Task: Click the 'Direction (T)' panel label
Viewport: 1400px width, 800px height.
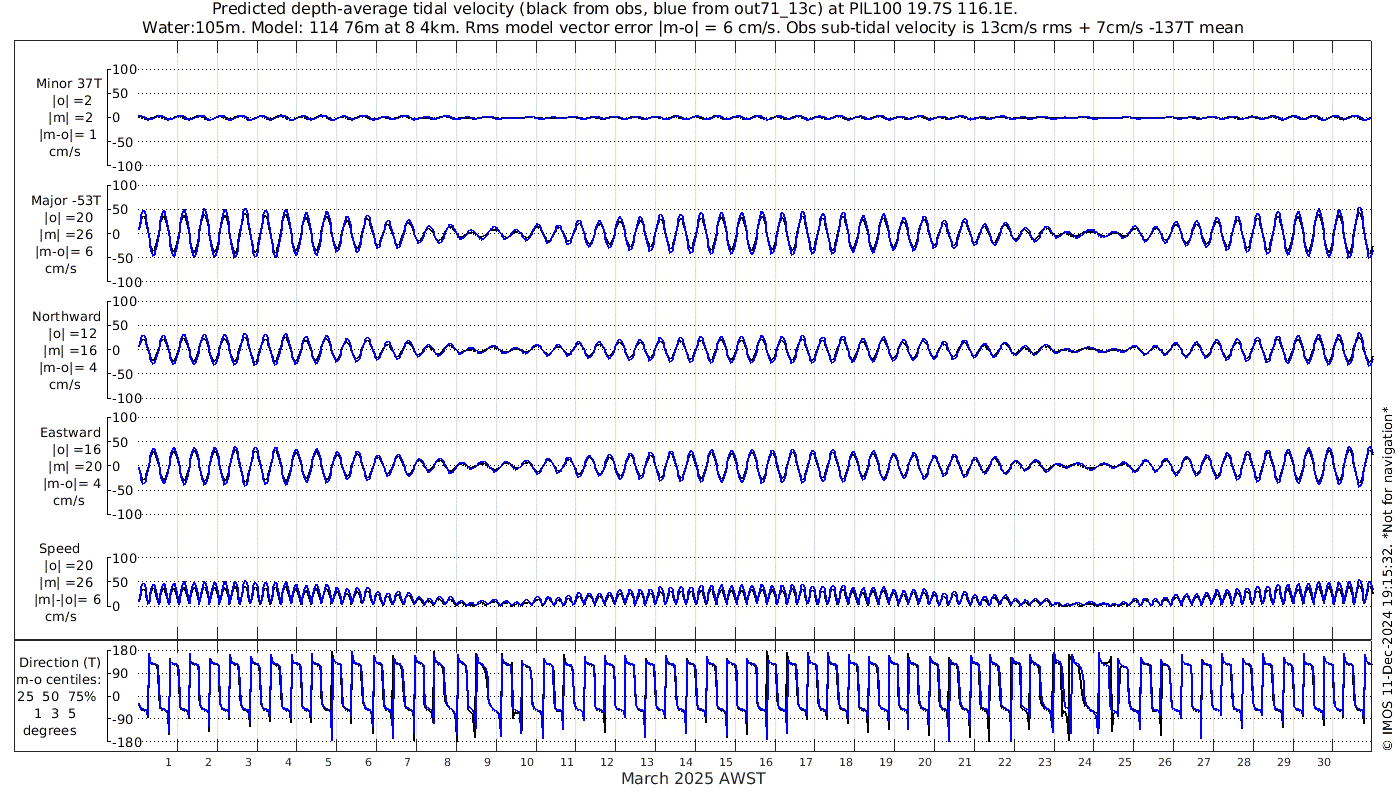Action: pyautogui.click(x=61, y=663)
